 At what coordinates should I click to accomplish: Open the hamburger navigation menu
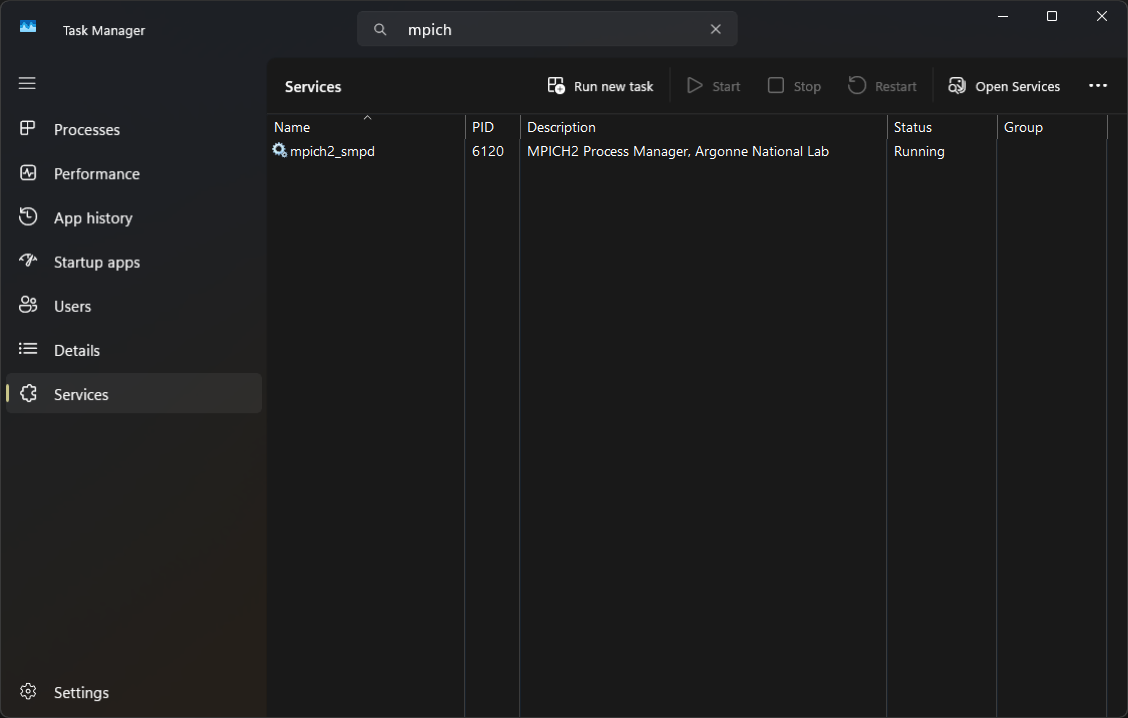coord(27,83)
